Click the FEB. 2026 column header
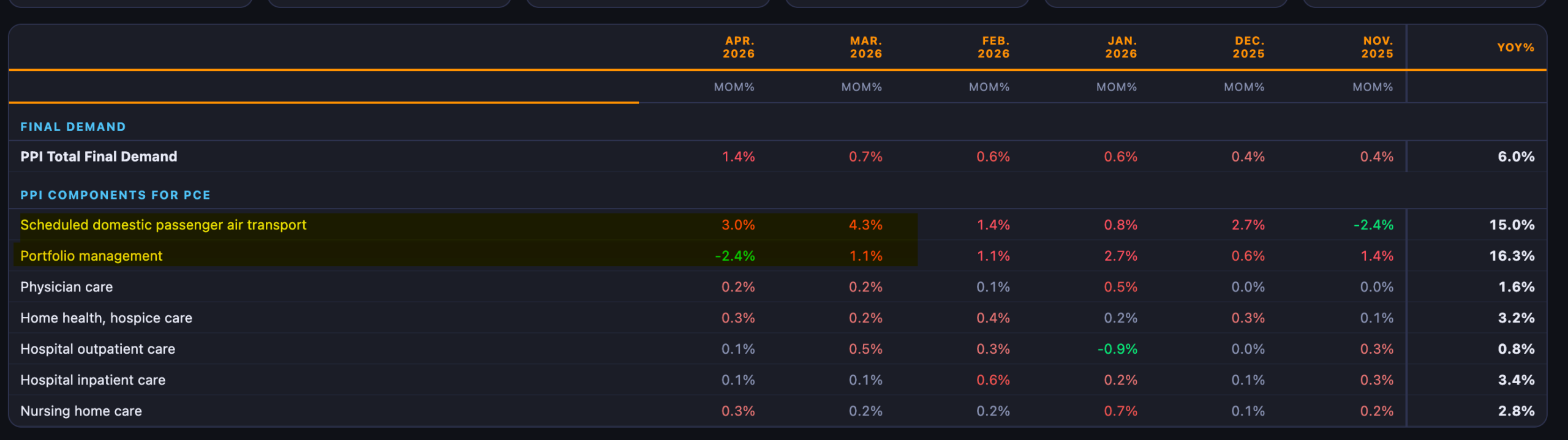 (993, 47)
